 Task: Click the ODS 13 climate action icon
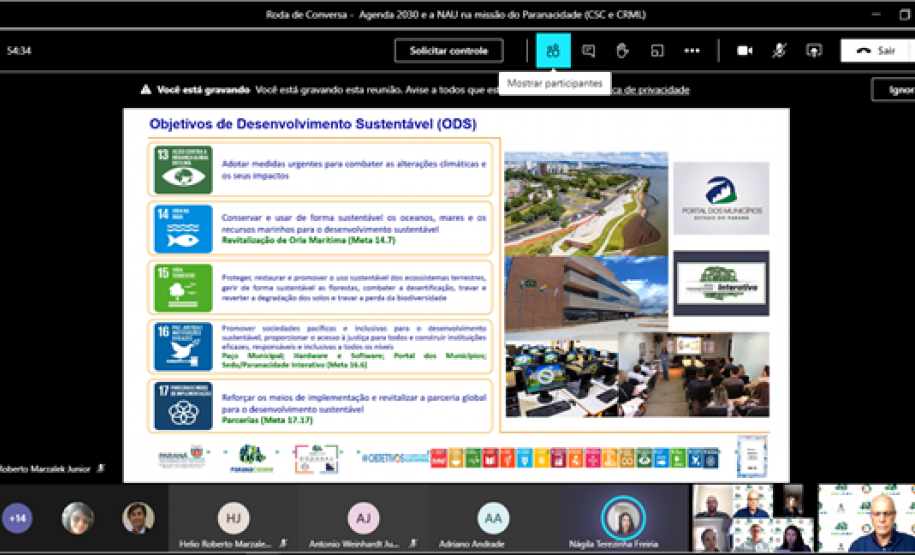pyautogui.click(x=183, y=170)
